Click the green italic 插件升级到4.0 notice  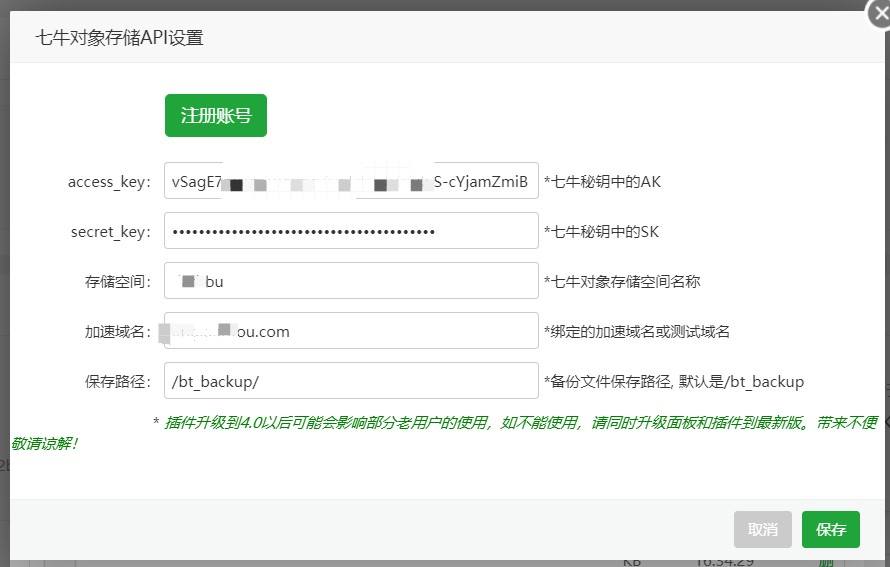444,432
